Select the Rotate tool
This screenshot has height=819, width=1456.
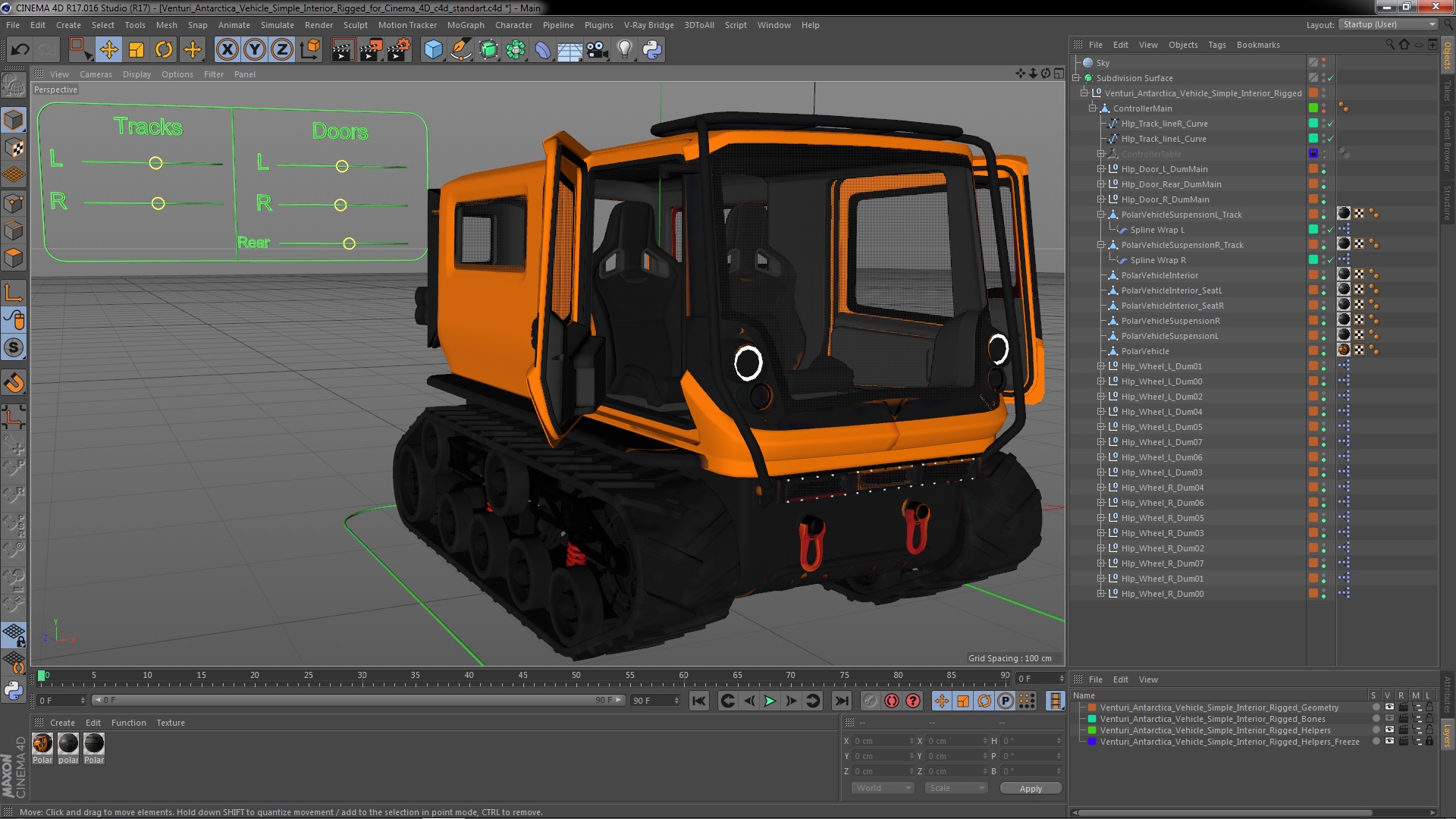point(164,50)
